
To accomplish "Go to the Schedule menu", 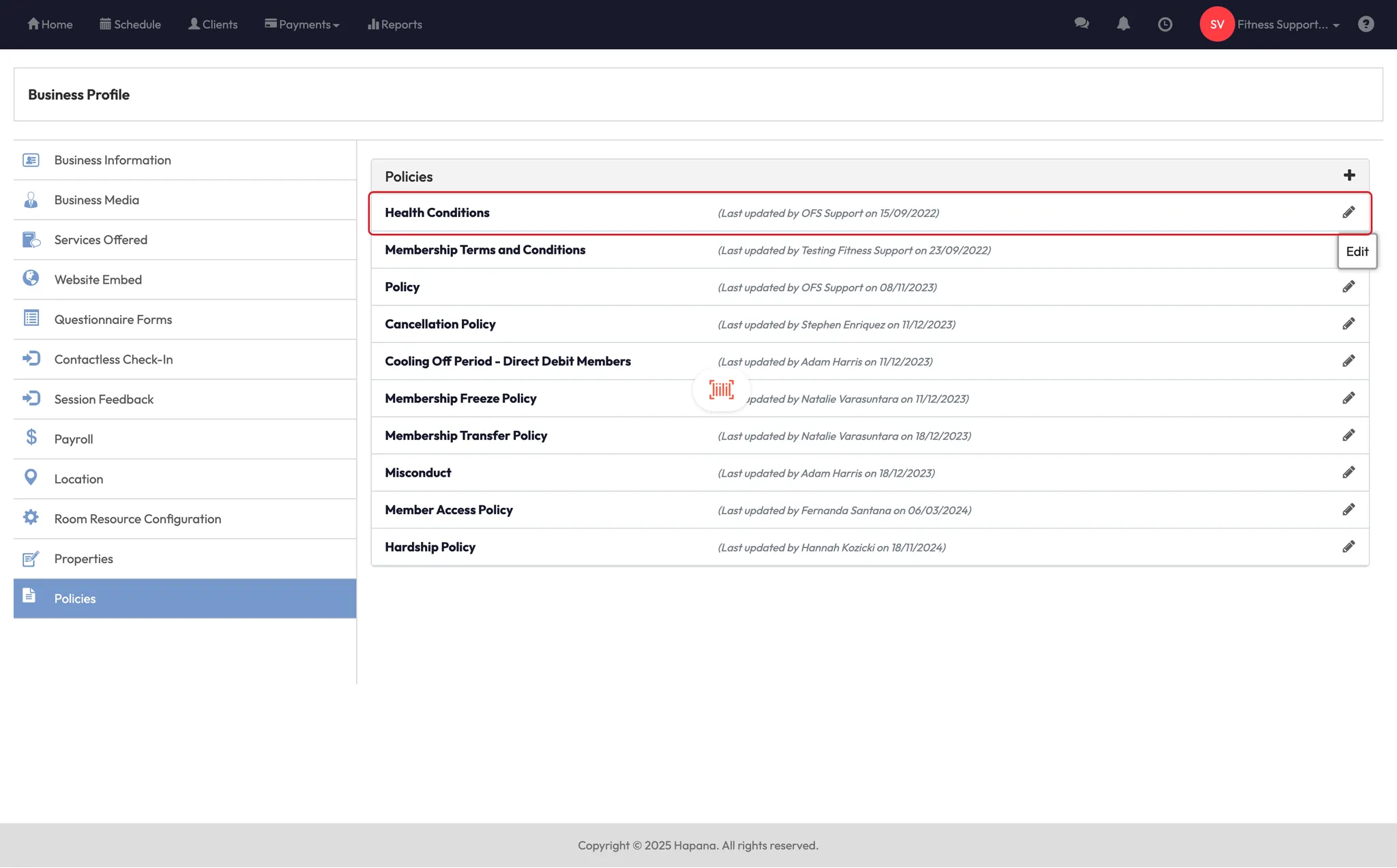I will click(130, 25).
